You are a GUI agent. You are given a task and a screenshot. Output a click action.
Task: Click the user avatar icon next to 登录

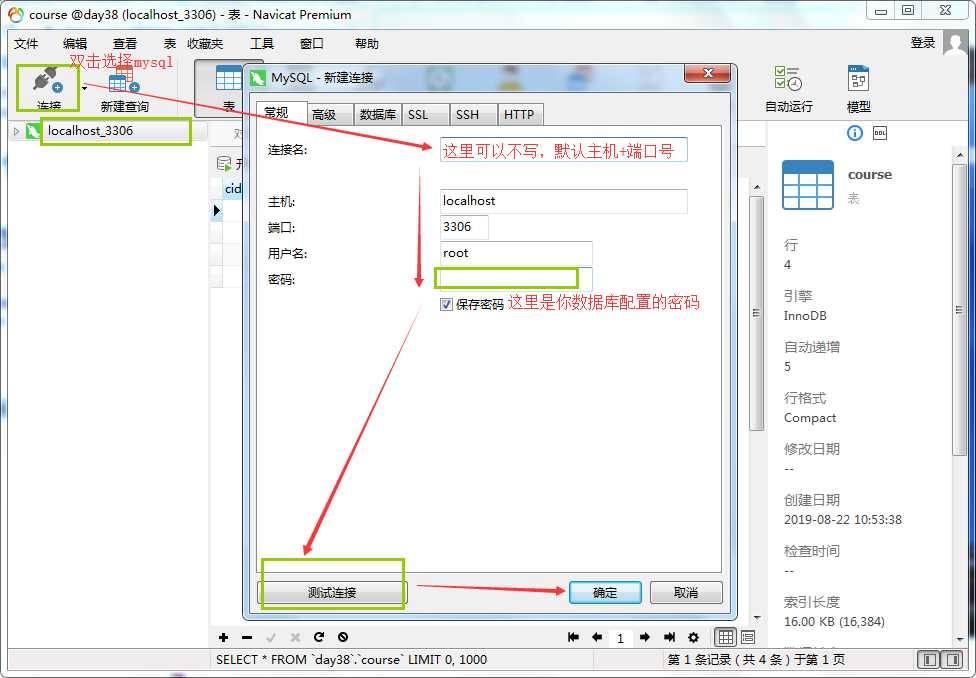click(956, 42)
